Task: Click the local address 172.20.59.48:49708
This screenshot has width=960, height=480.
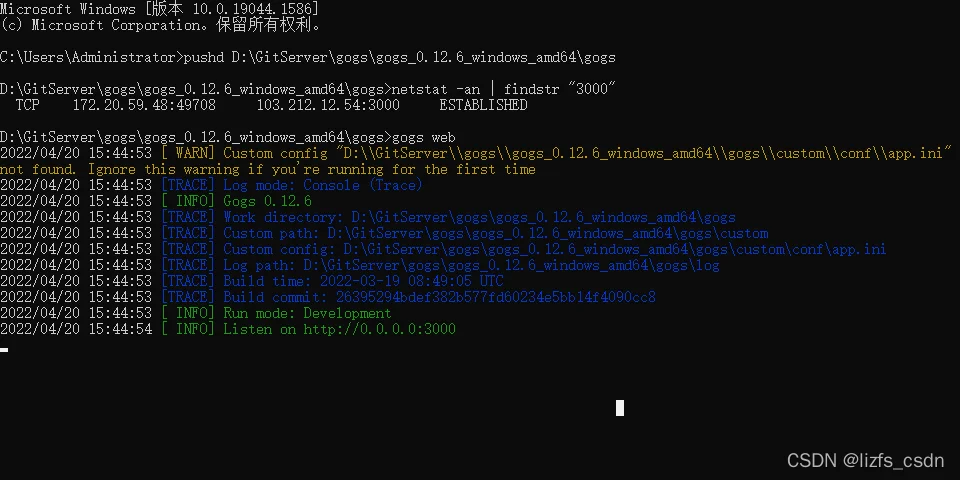Action: pos(144,105)
